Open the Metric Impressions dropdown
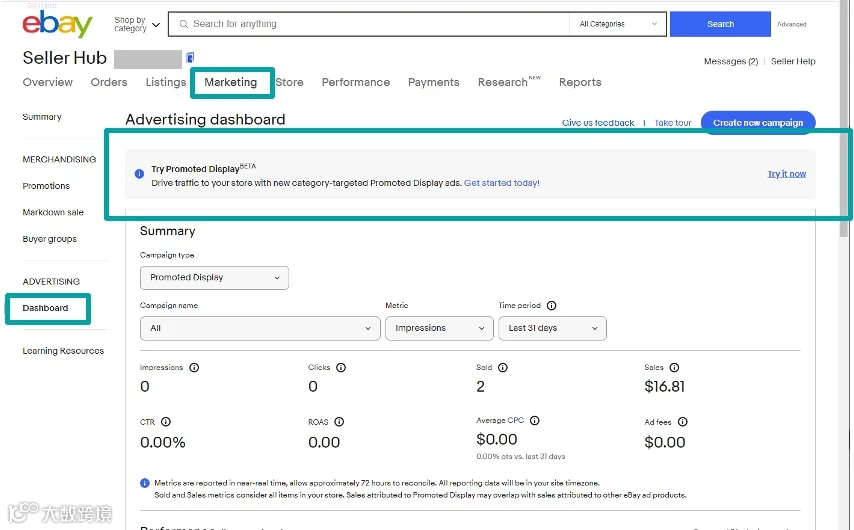The height and width of the screenshot is (530, 854). point(439,328)
